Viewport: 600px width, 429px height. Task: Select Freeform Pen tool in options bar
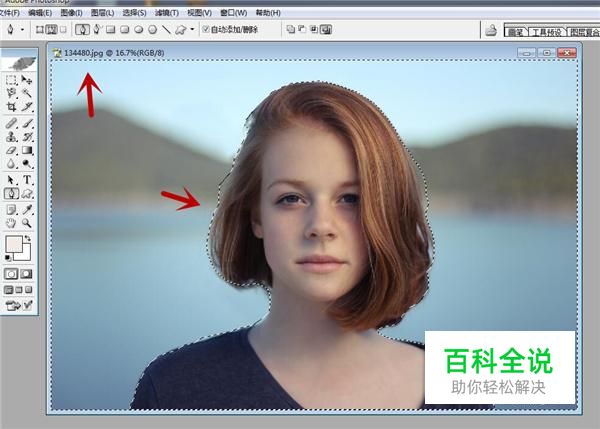[97, 29]
